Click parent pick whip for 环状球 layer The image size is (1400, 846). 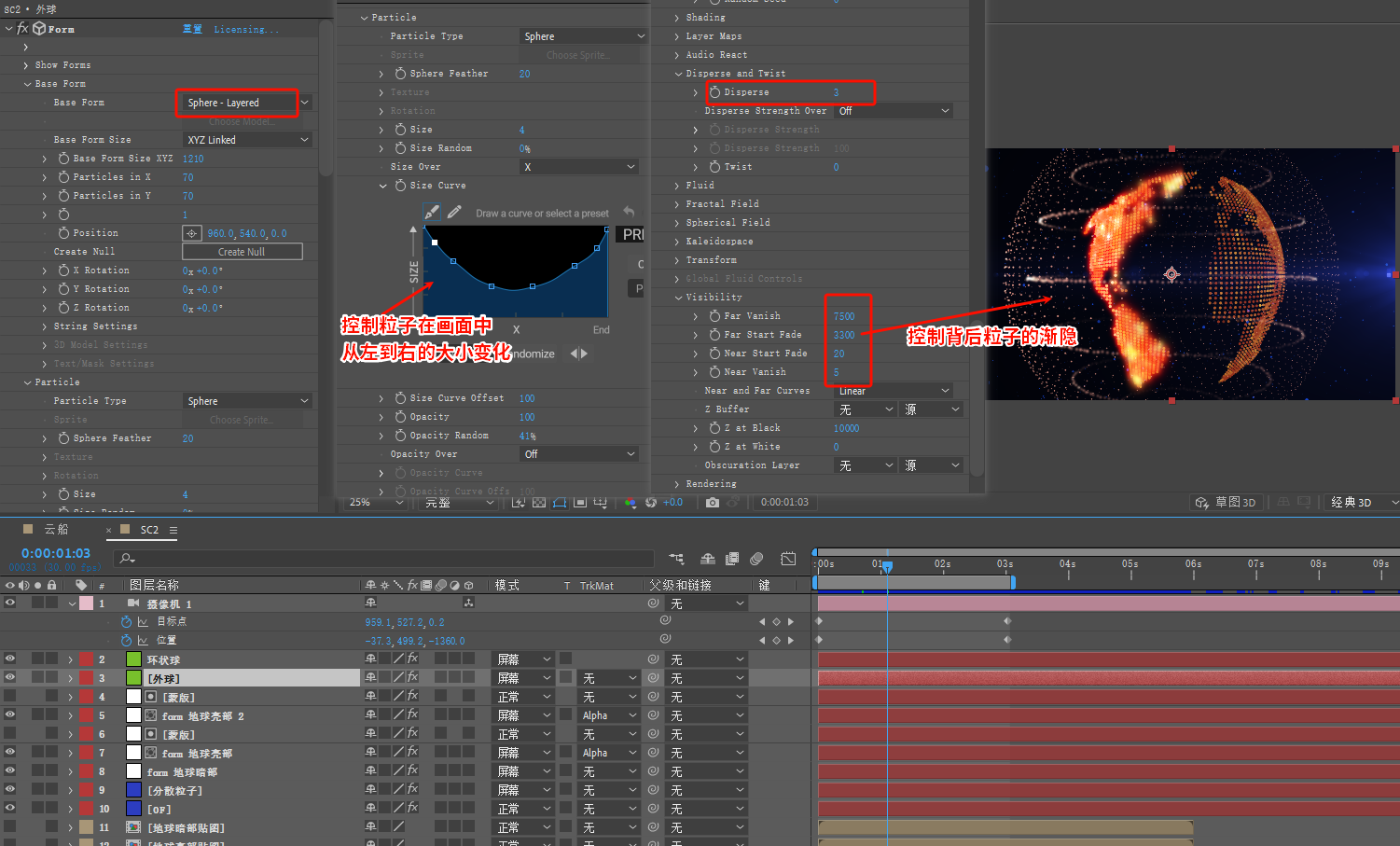[x=654, y=659]
